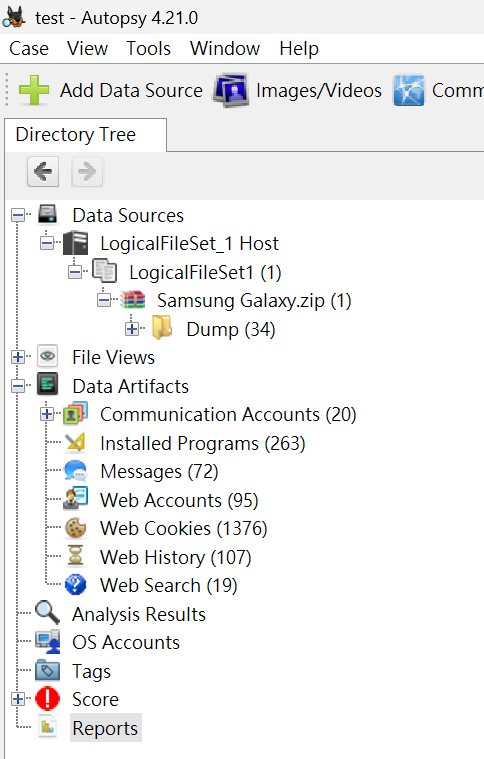Viewport: 484px width, 759px height.
Task: Click the Data Artifacts icon
Action: tap(47, 385)
